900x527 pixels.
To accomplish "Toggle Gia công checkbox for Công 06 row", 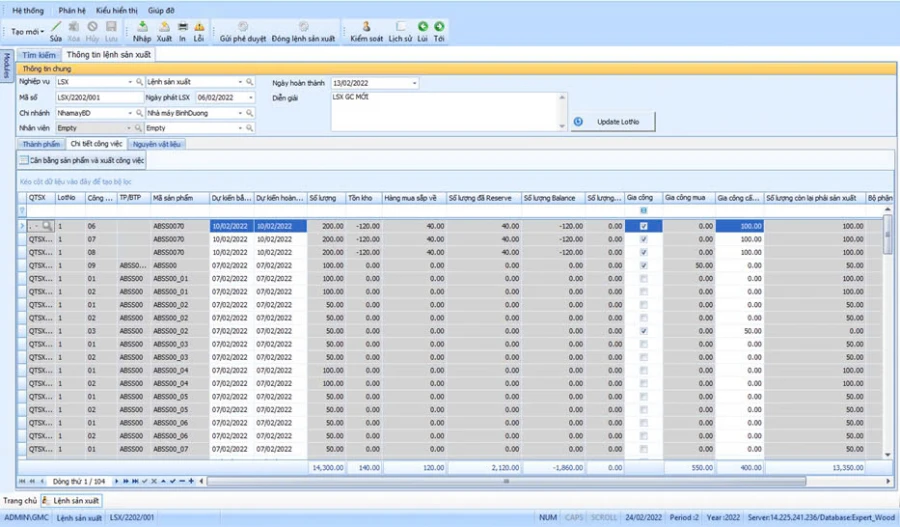I will [643, 226].
